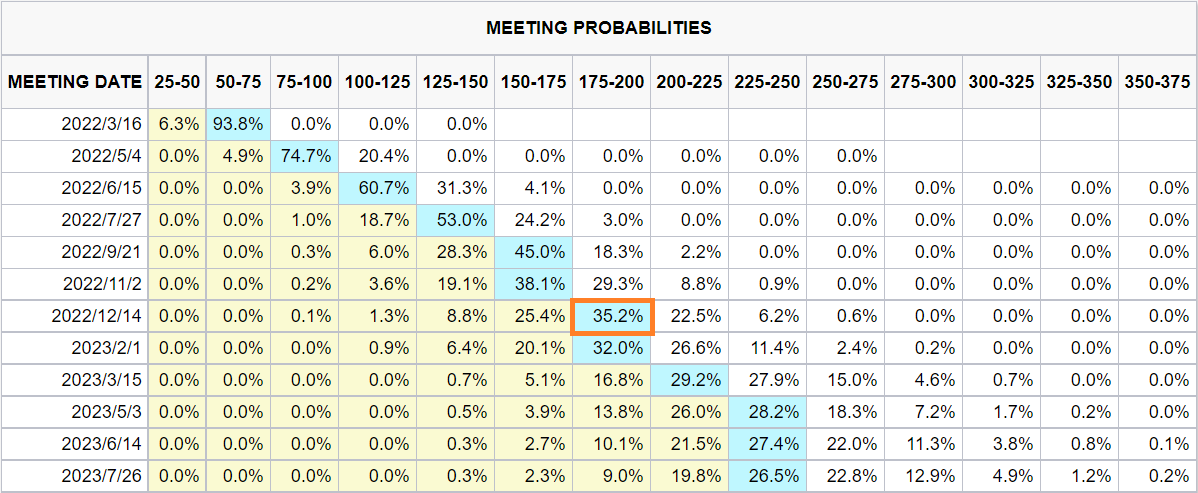Click the 45.0% cell for 2022/9/21
1198x493 pixels.
click(533, 253)
